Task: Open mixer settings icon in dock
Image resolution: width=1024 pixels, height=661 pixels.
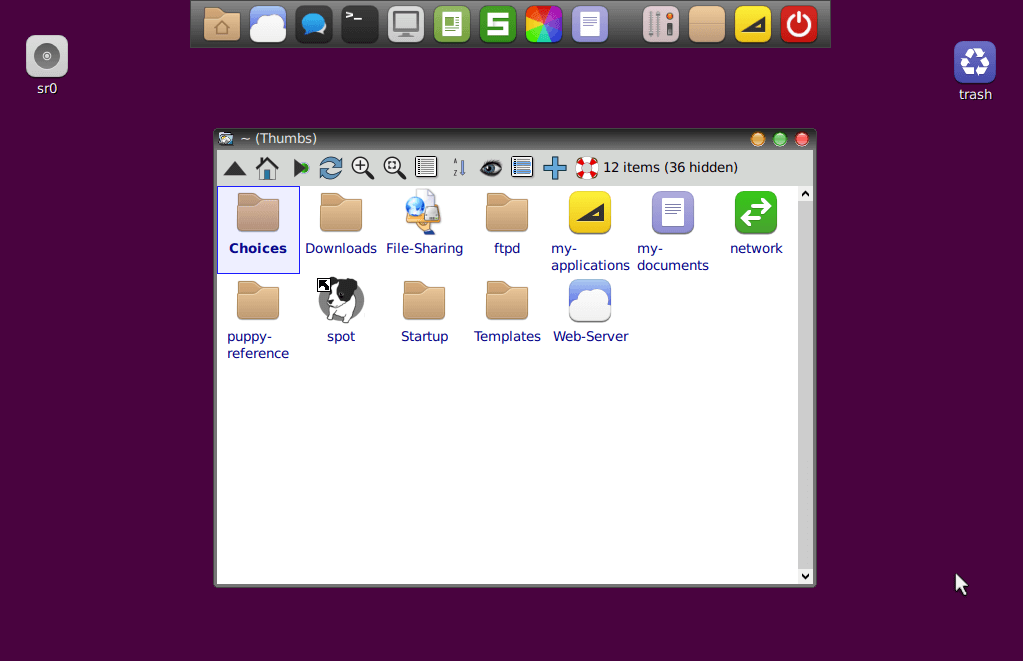Action: point(661,25)
